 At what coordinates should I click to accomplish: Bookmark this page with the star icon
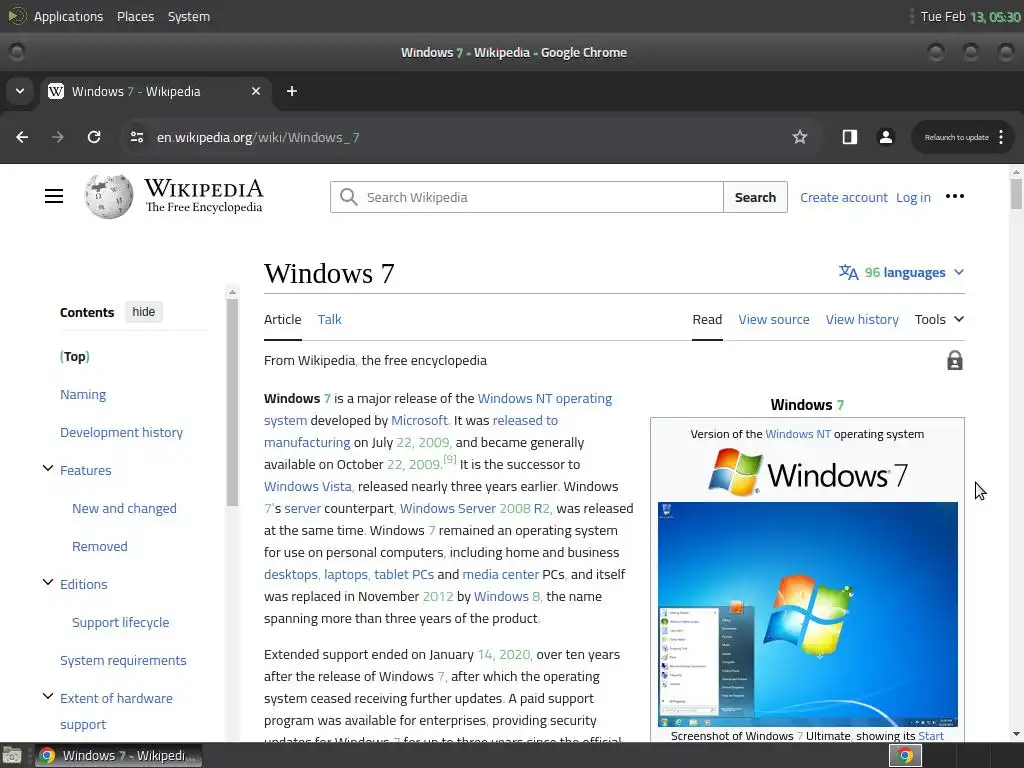[799, 137]
